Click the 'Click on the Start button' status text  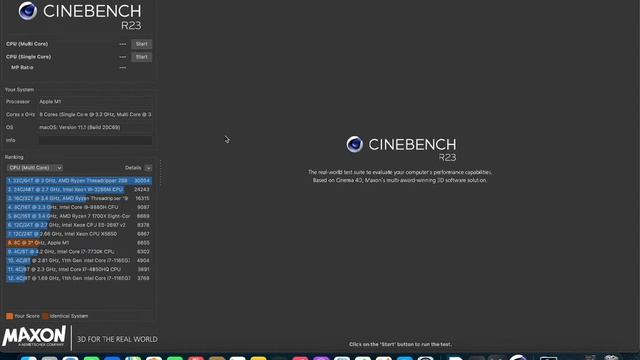400,344
